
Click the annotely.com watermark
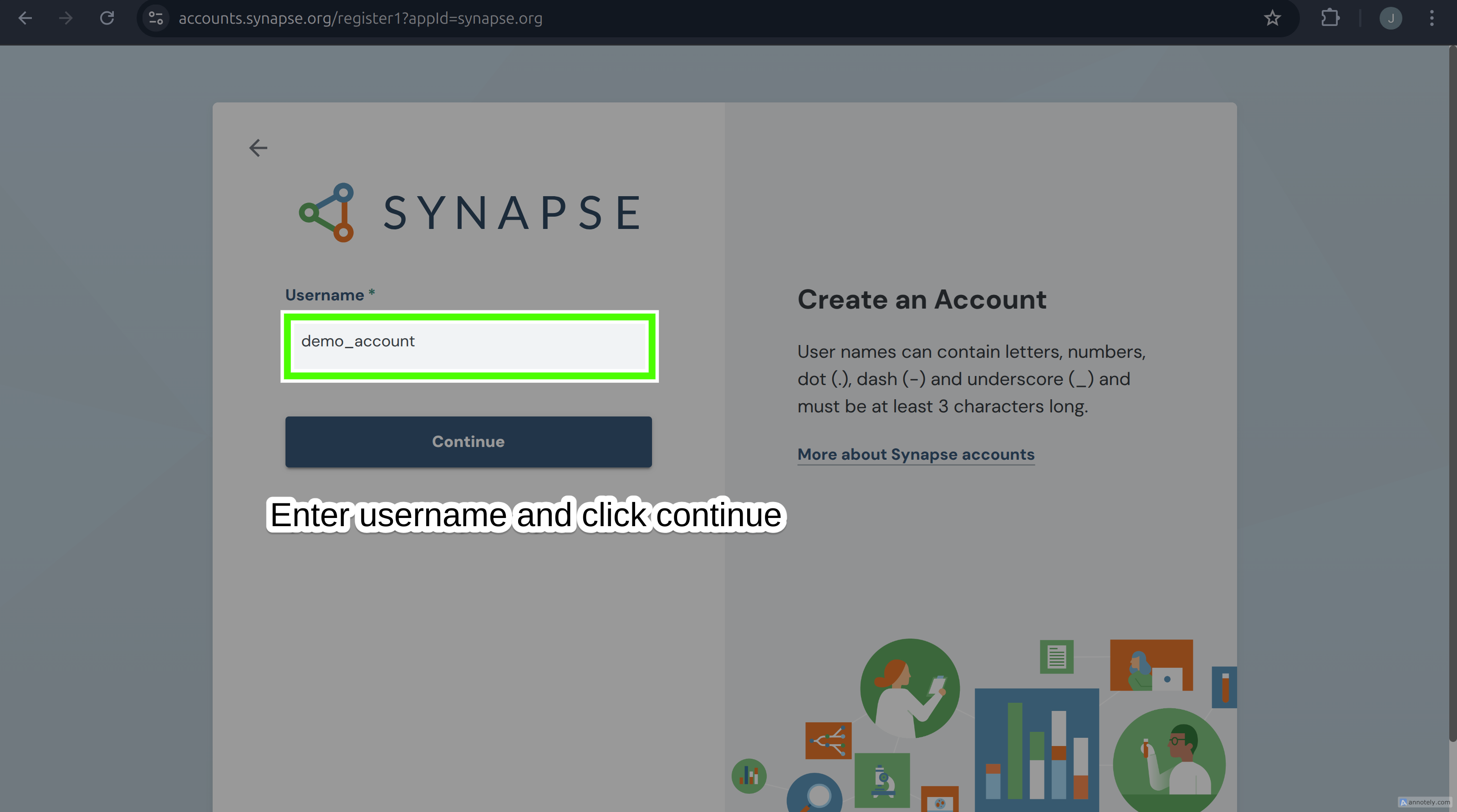[x=1424, y=802]
